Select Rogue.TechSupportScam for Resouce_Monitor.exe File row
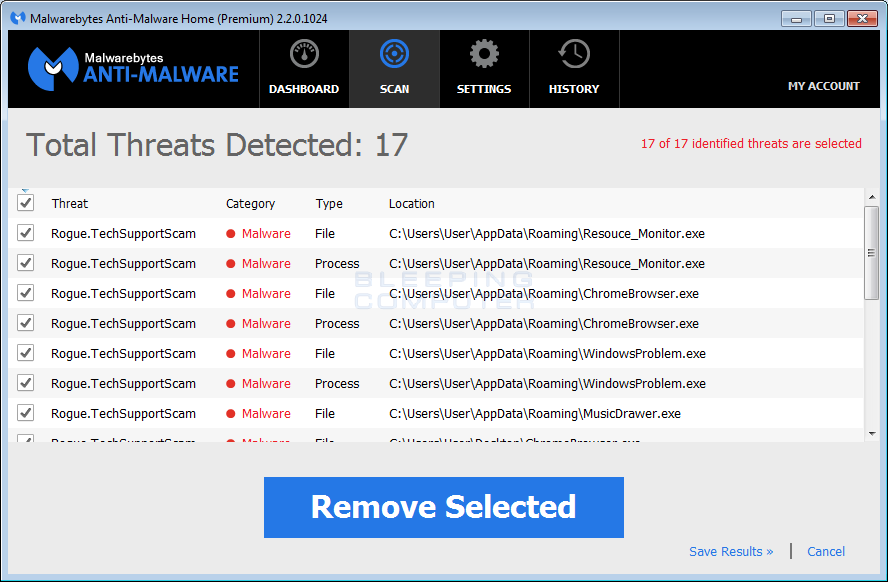The image size is (888, 582). 123,234
